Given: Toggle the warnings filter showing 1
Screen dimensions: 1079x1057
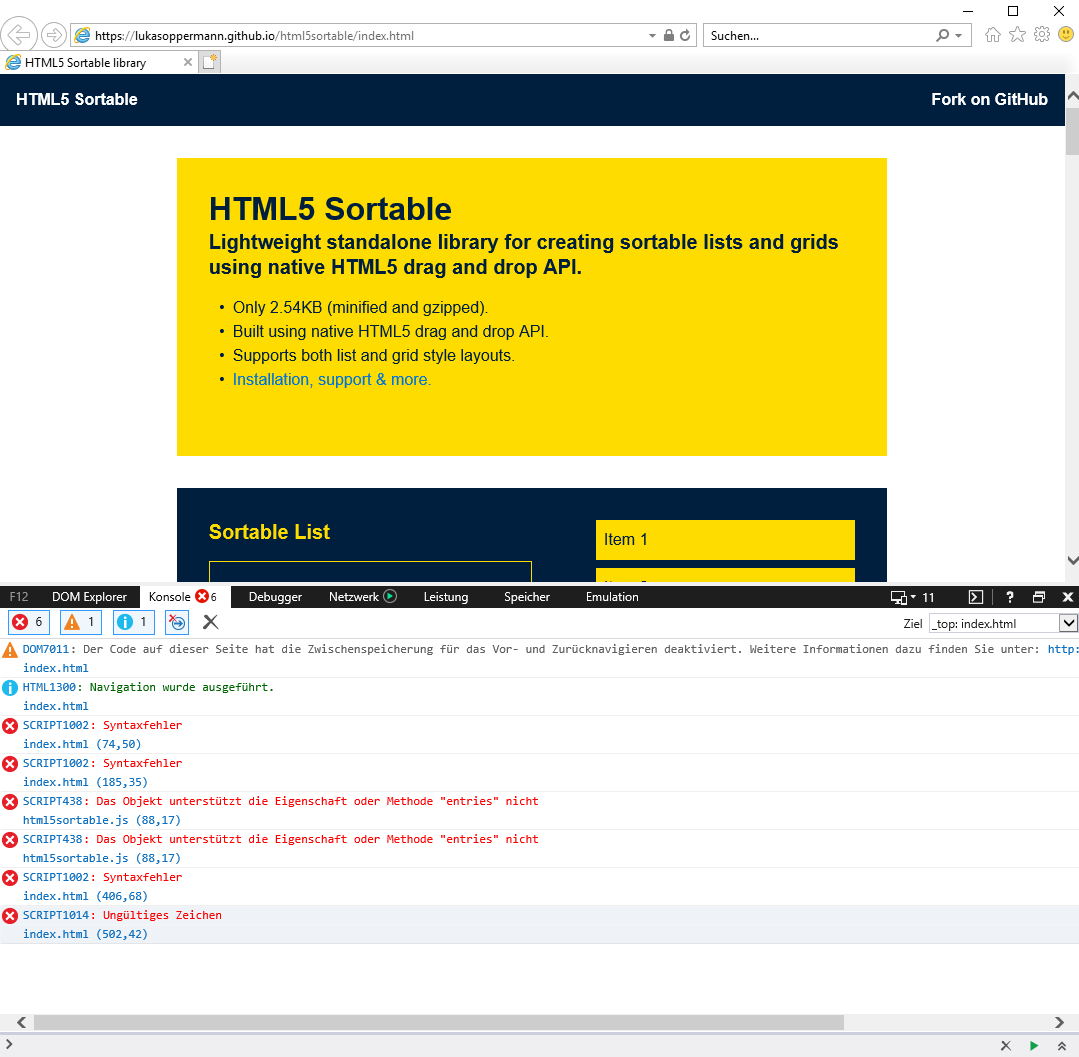Looking at the screenshot, I should [x=81, y=622].
